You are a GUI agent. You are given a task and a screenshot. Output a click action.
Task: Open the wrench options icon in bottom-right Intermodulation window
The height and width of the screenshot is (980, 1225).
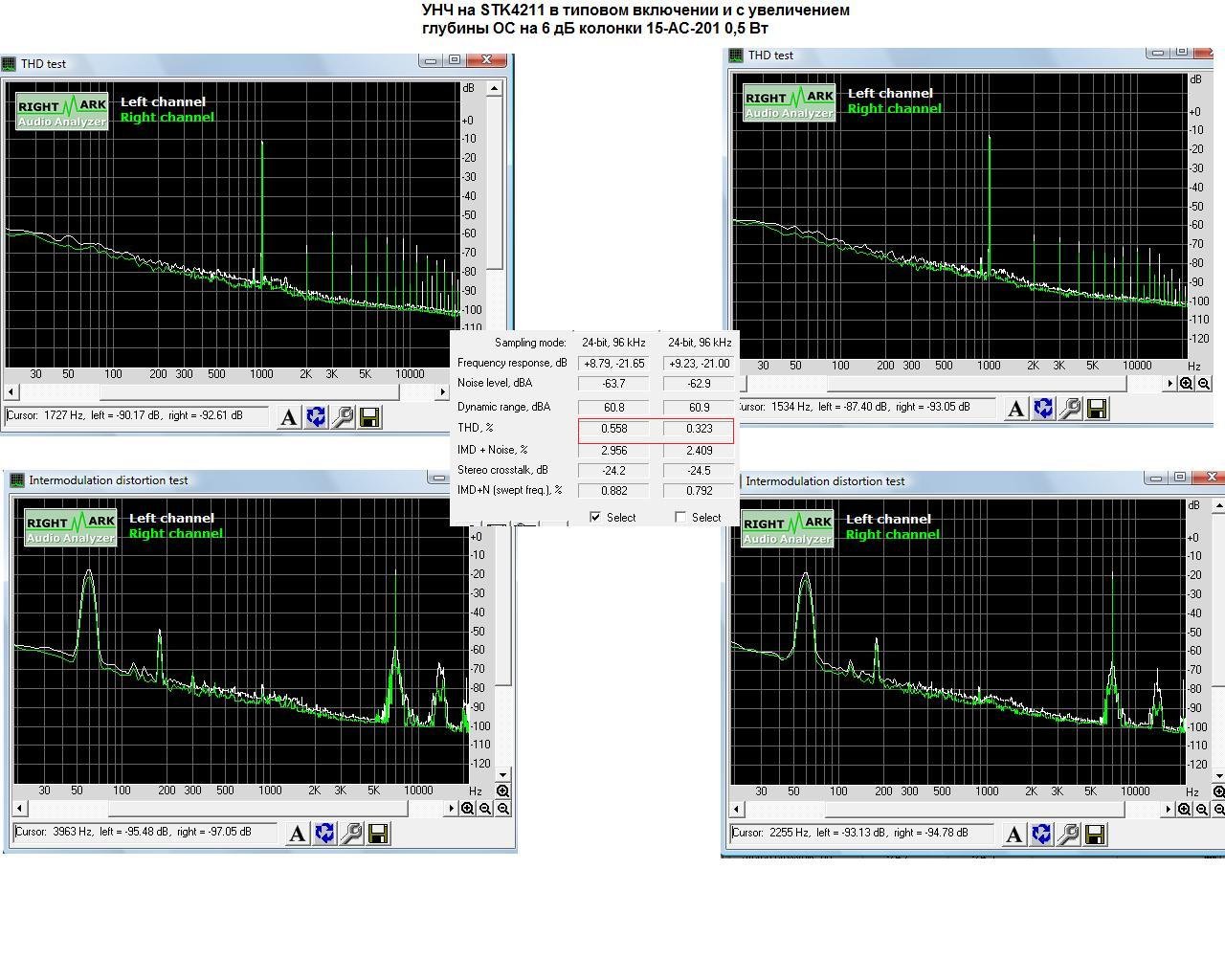tap(1068, 835)
